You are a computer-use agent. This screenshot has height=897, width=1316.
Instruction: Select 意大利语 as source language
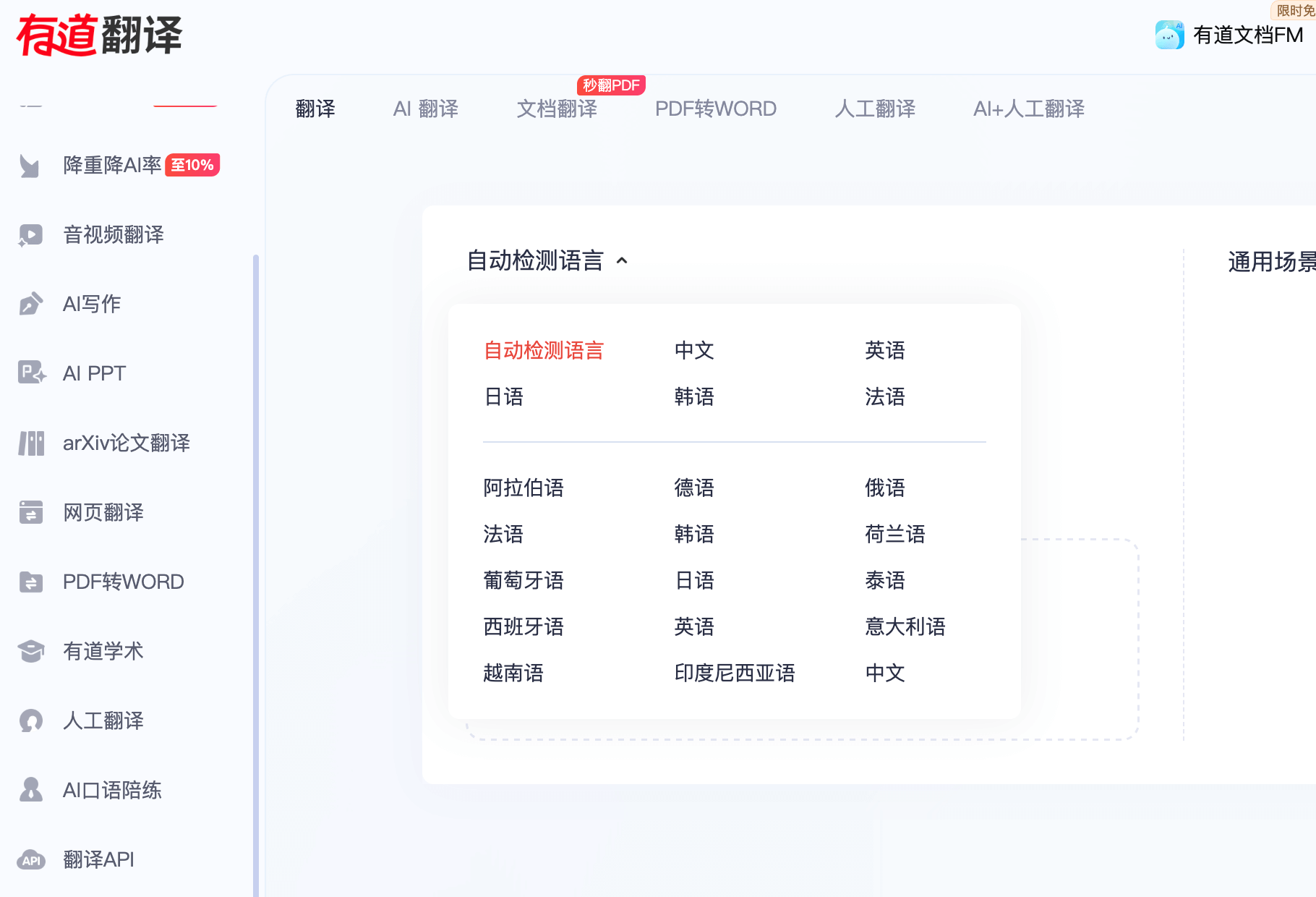click(905, 627)
